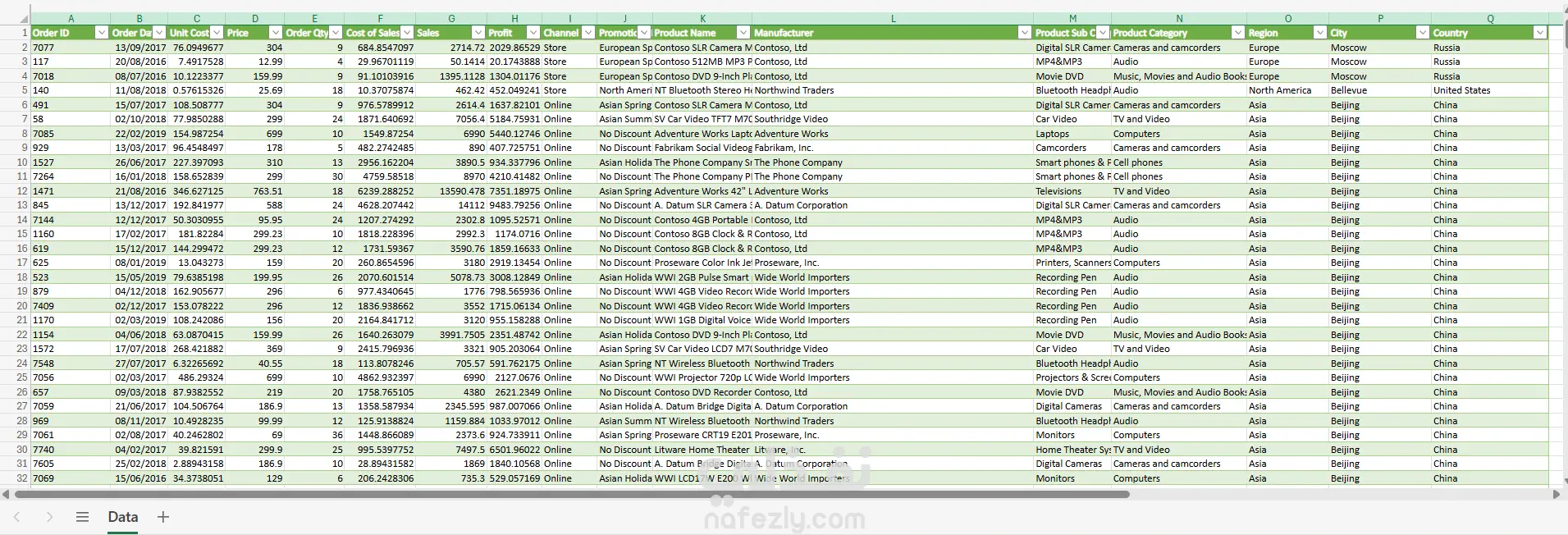Select column A header
Screen dimensions: 1568x535
(71, 18)
